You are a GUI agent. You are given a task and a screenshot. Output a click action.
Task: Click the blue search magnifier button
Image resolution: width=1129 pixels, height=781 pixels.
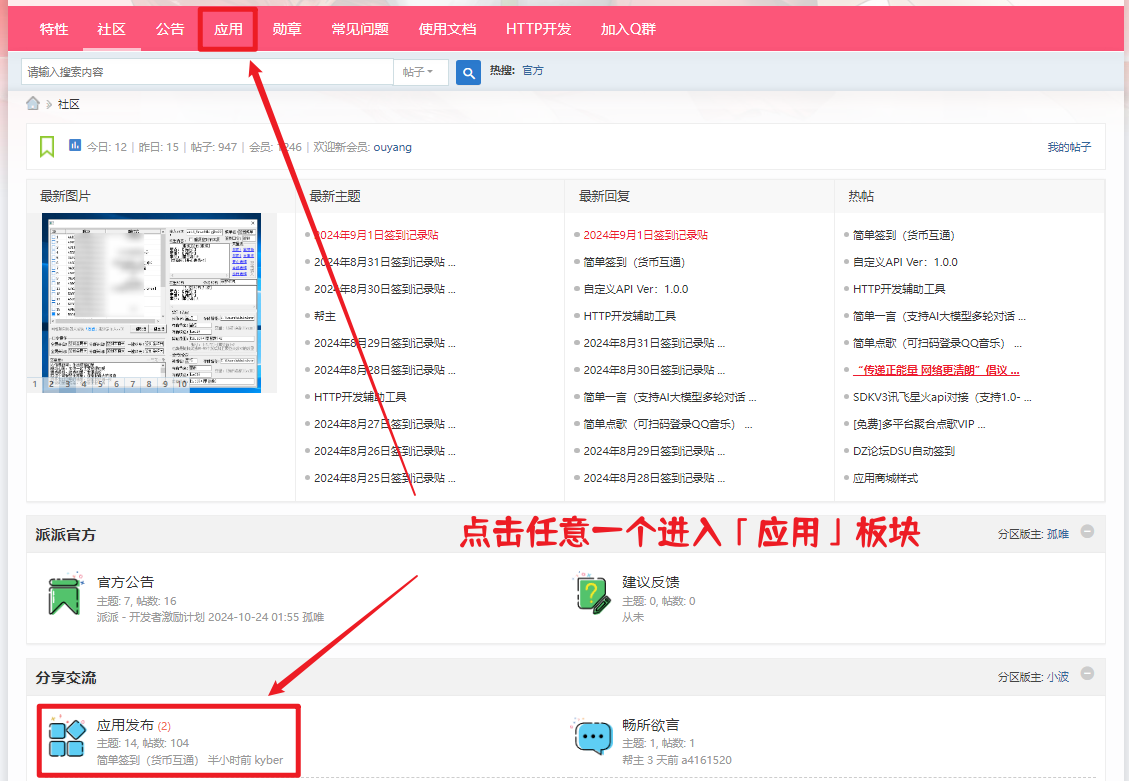click(x=468, y=72)
